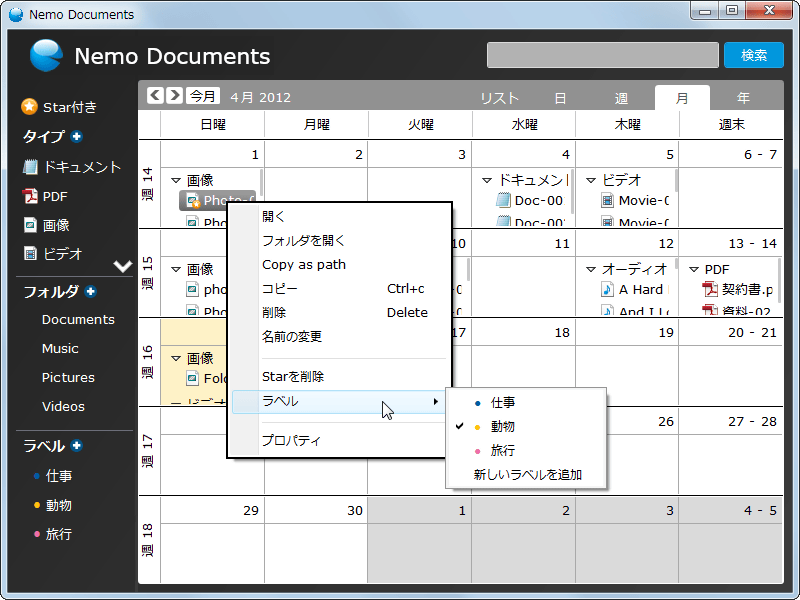Add a label with the ラベル plus icon
Viewport: 800px width, 600px height.
tap(77, 445)
